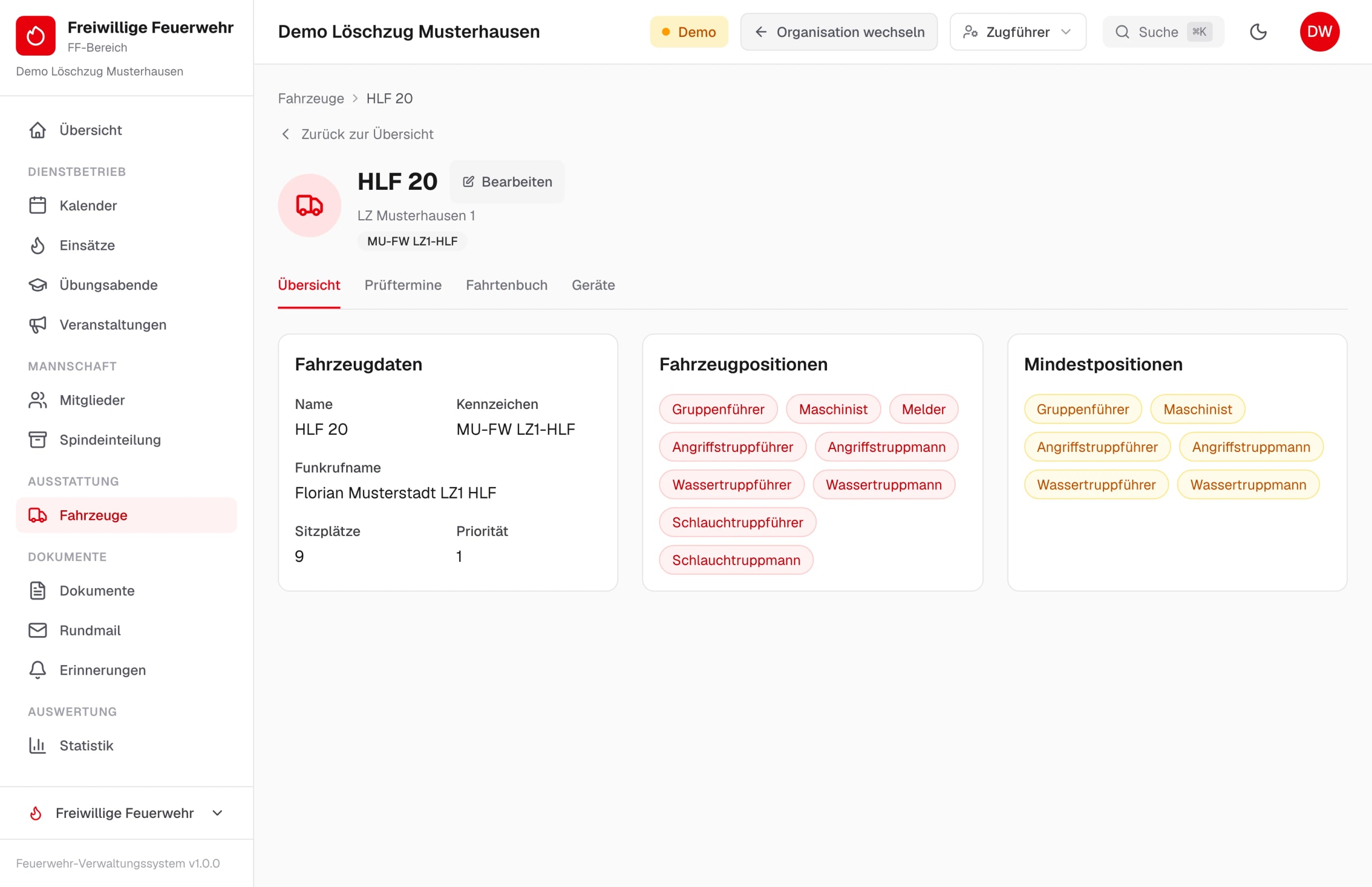This screenshot has width=1372, height=887.
Task: Open Spindeinteilung via archive box icon
Action: pyautogui.click(x=38, y=440)
